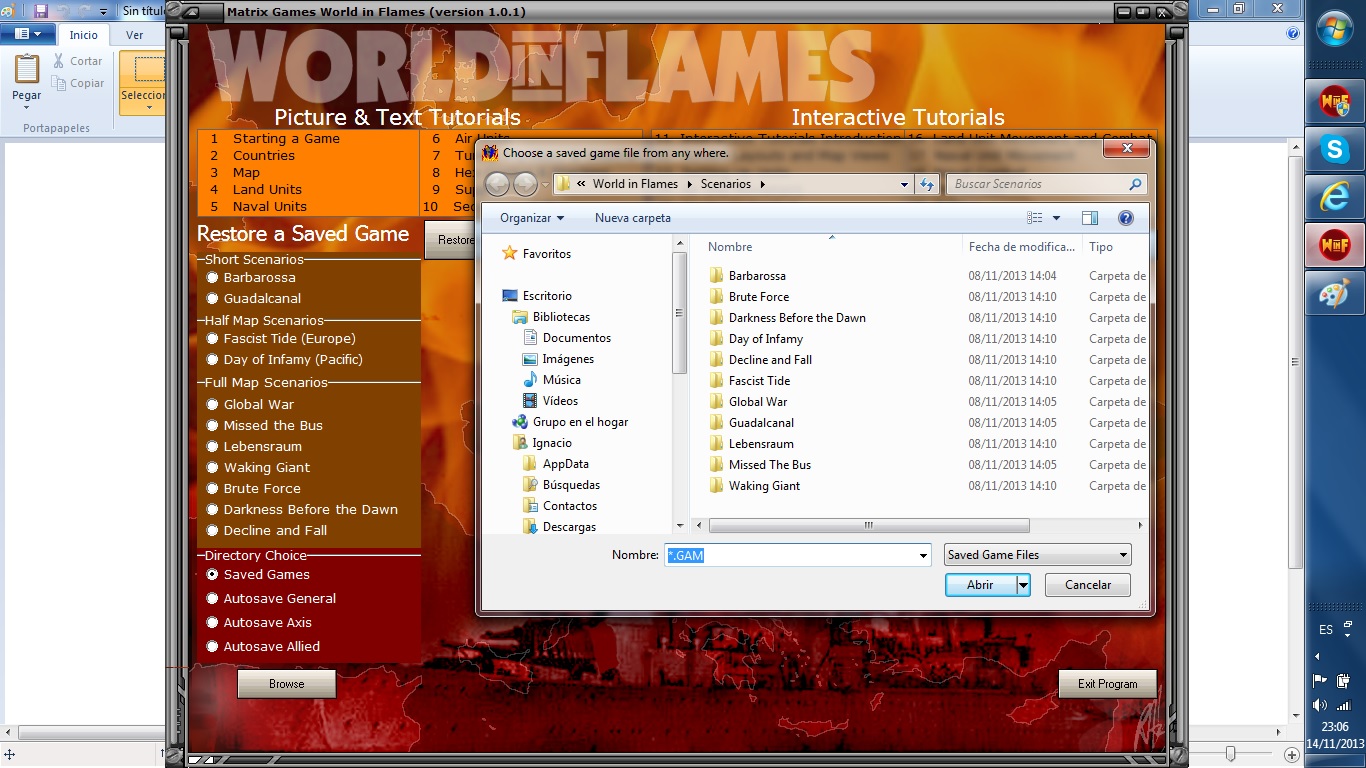The image size is (1366, 768).
Task: Select the Guadalcanal scenario radio button
Action: pyautogui.click(x=212, y=299)
